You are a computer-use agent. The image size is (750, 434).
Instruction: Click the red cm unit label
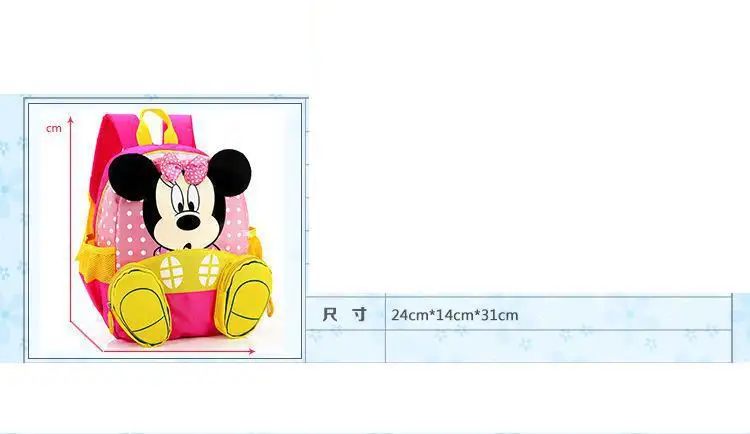[54, 128]
